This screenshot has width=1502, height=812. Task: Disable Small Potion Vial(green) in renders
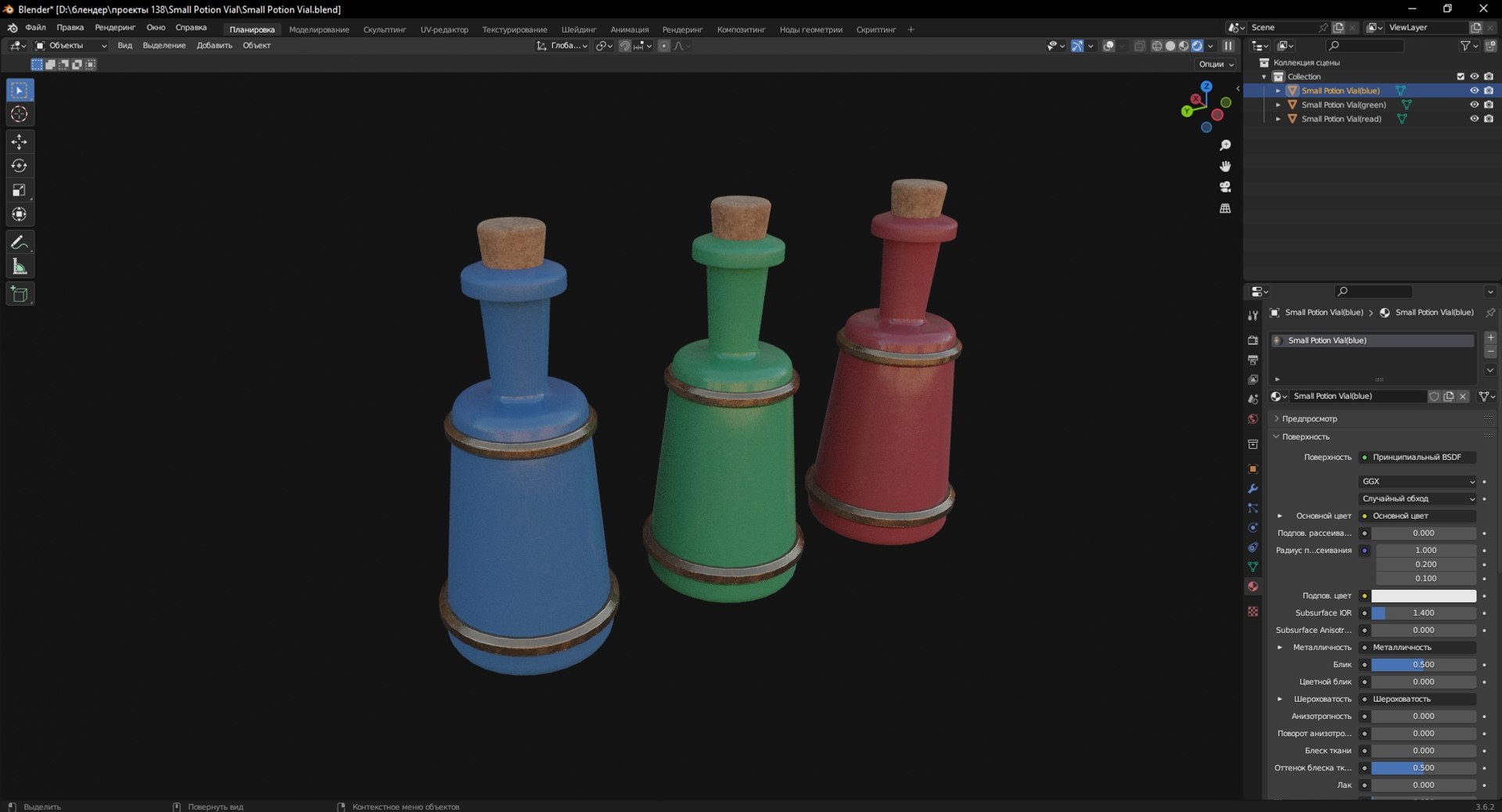pos(1489,105)
